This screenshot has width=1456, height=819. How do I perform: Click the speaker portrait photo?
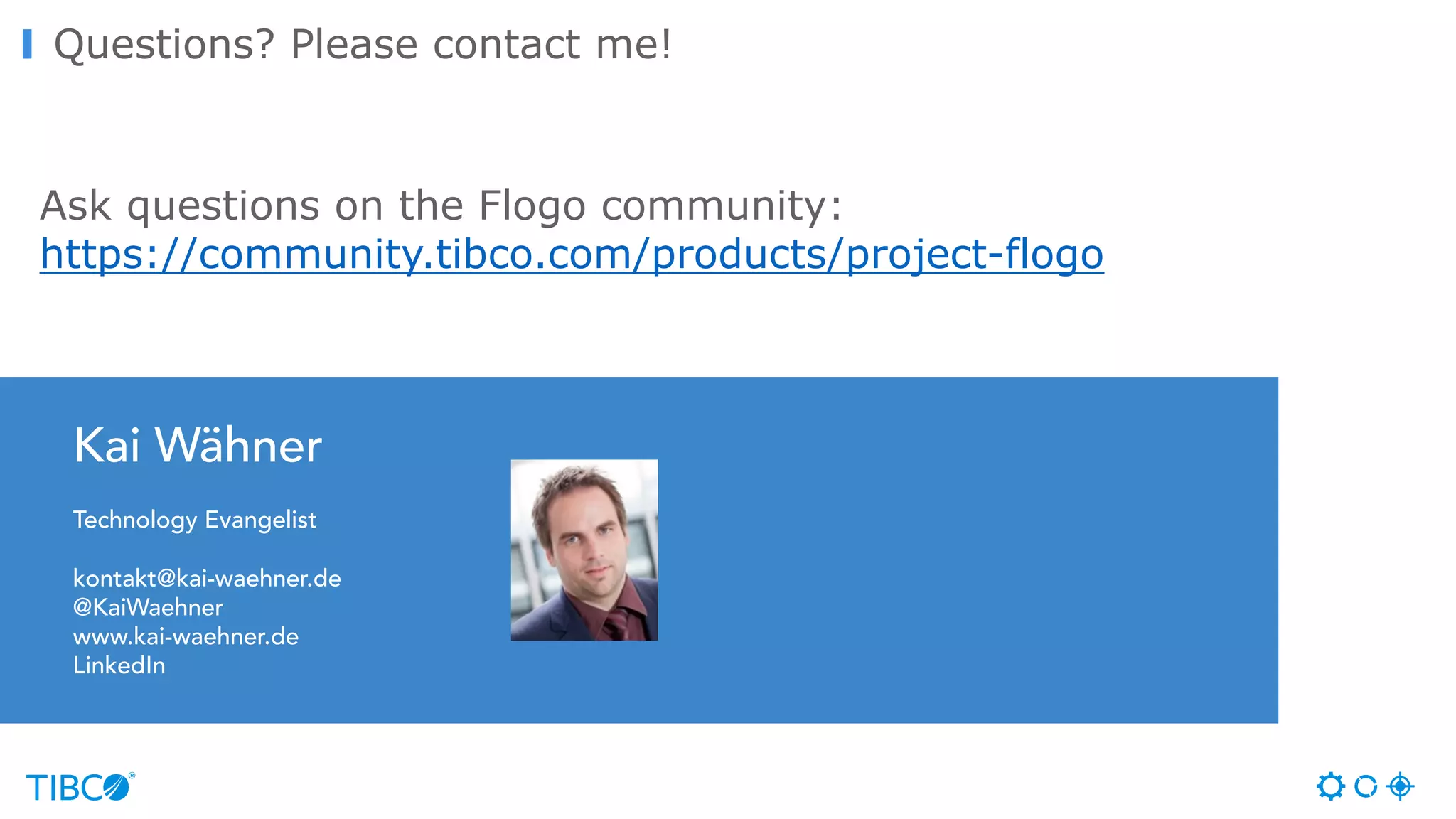coord(584,550)
